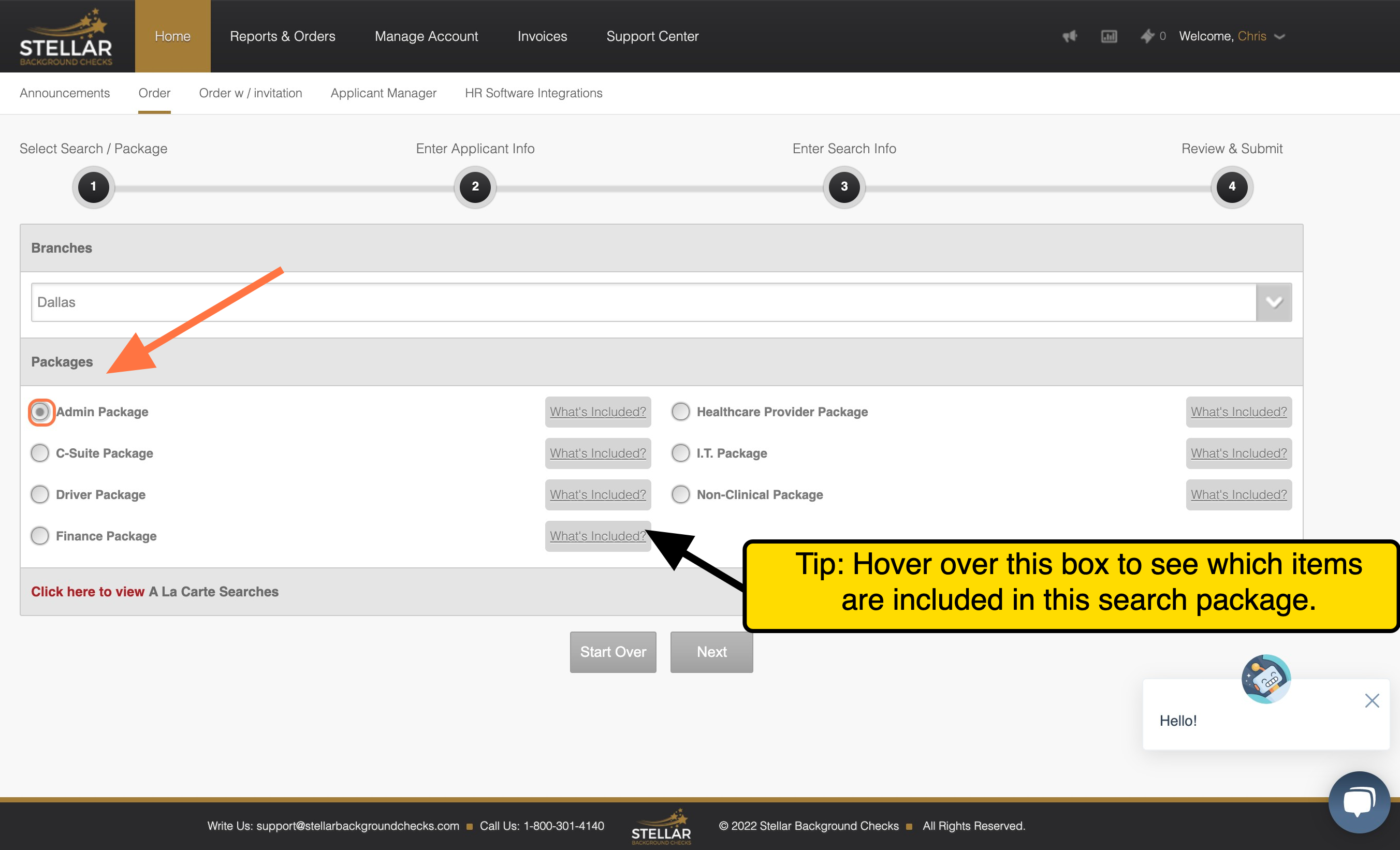Open the Home main tab
The width and height of the screenshot is (1400, 850).
173,36
